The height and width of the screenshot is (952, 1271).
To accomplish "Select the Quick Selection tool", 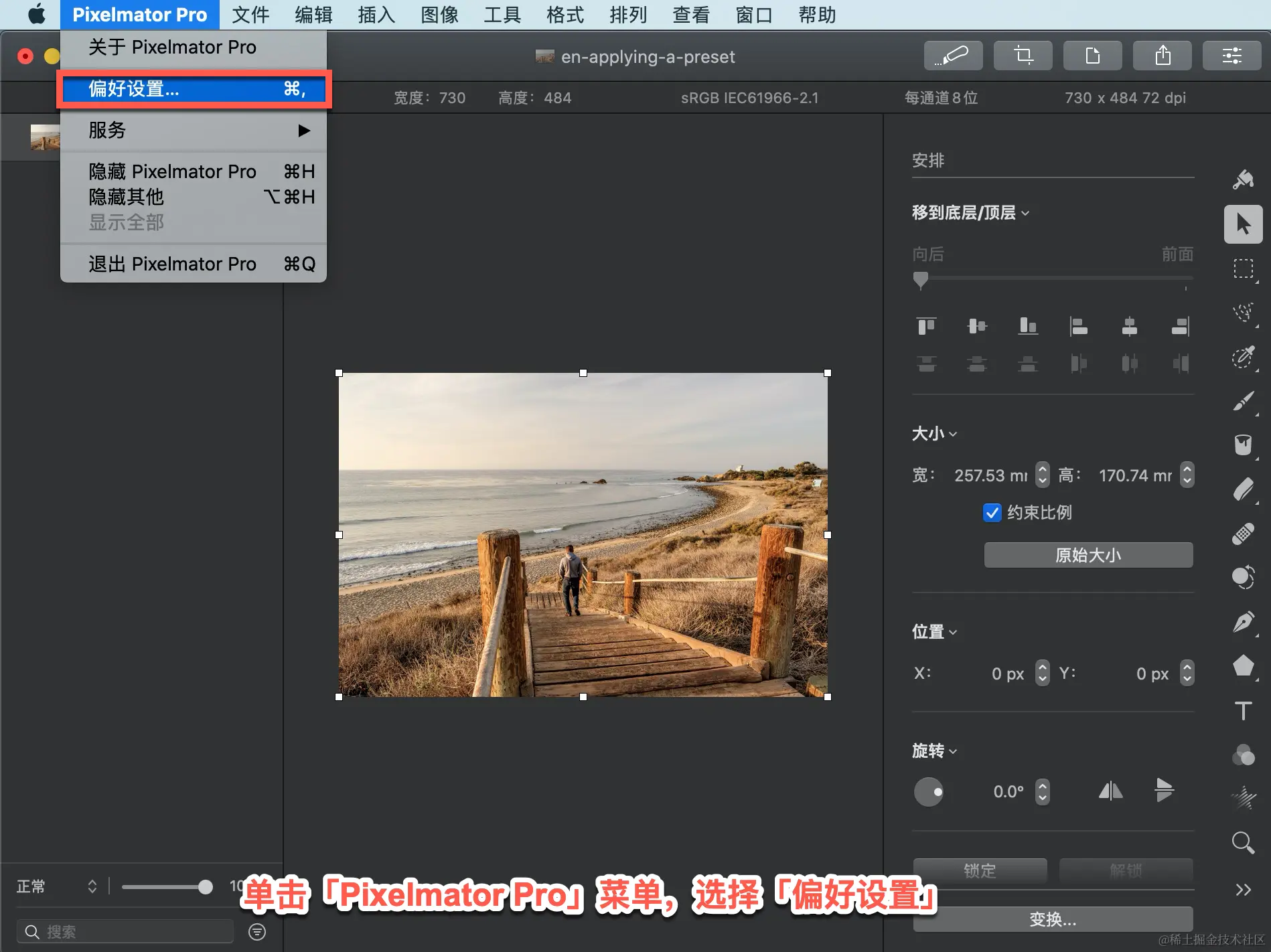I will [x=1243, y=313].
